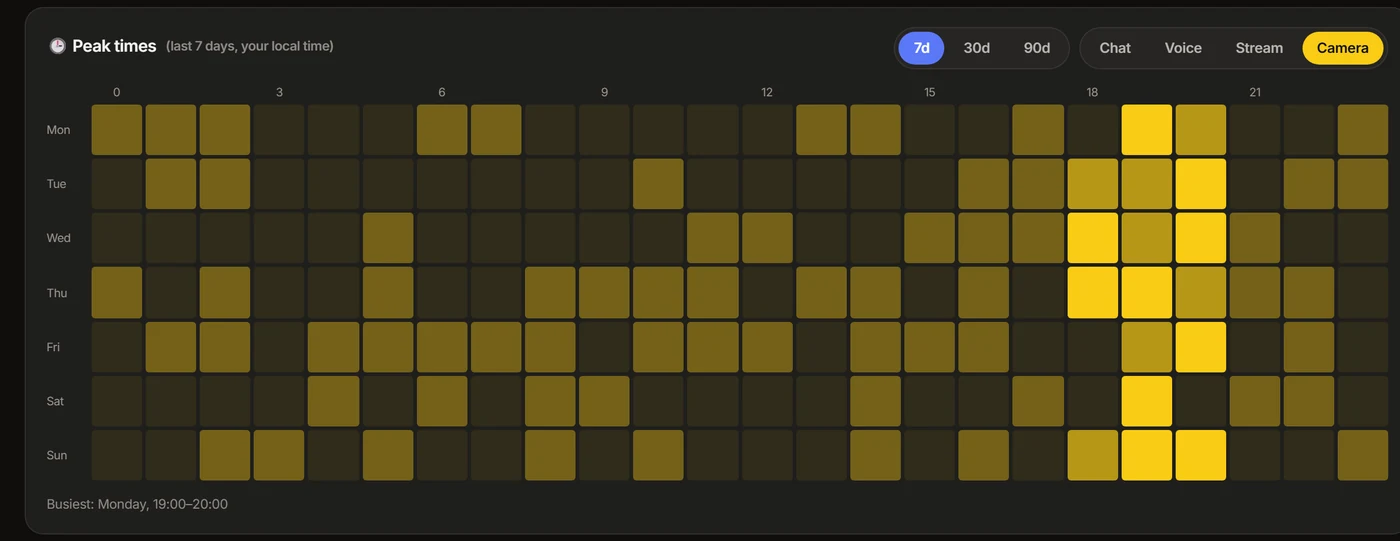This screenshot has height=541, width=1400.
Task: Select the Friday 22:00 heatmap cell
Action: coord(1309,347)
